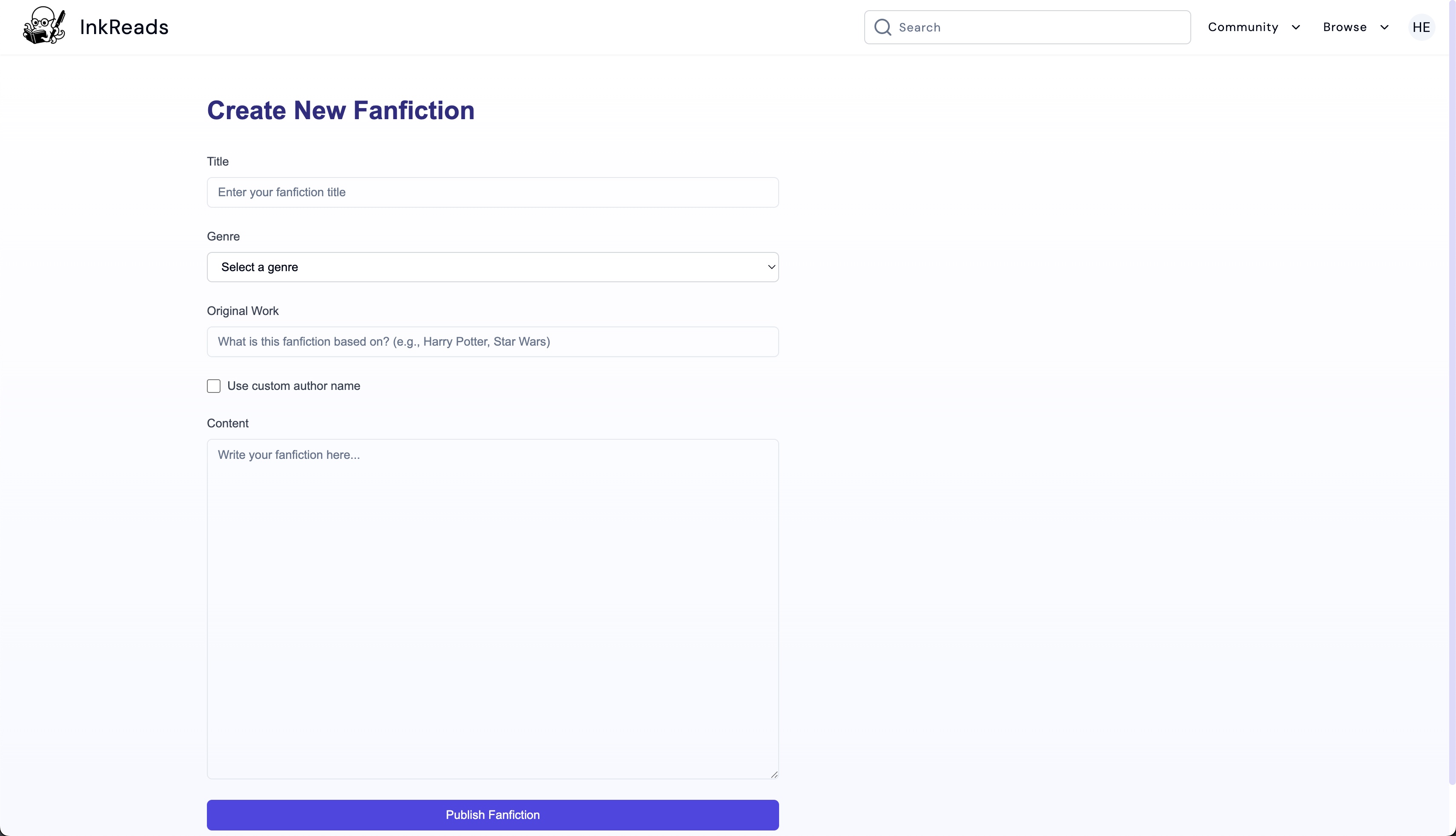Click the Original Work input field
1456x836 pixels.
pyautogui.click(x=493, y=342)
